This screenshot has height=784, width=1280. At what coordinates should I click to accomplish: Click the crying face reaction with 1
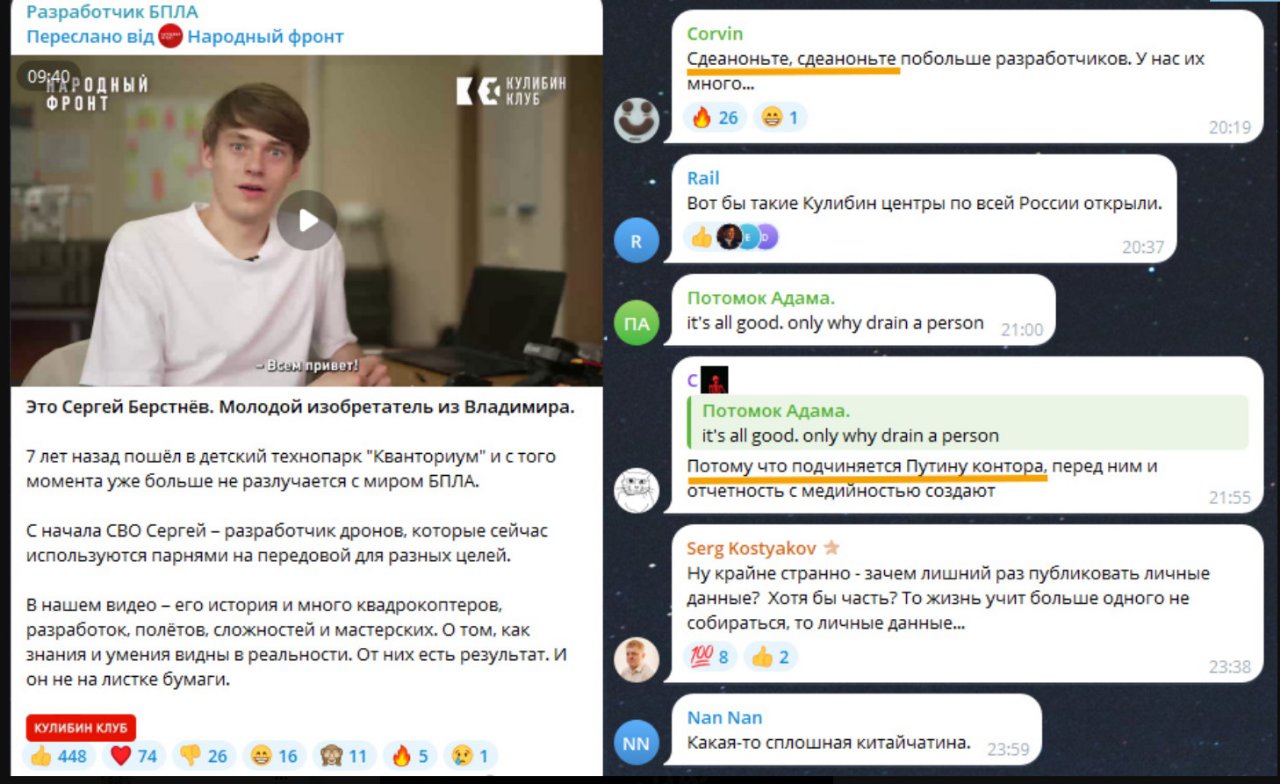tap(468, 756)
